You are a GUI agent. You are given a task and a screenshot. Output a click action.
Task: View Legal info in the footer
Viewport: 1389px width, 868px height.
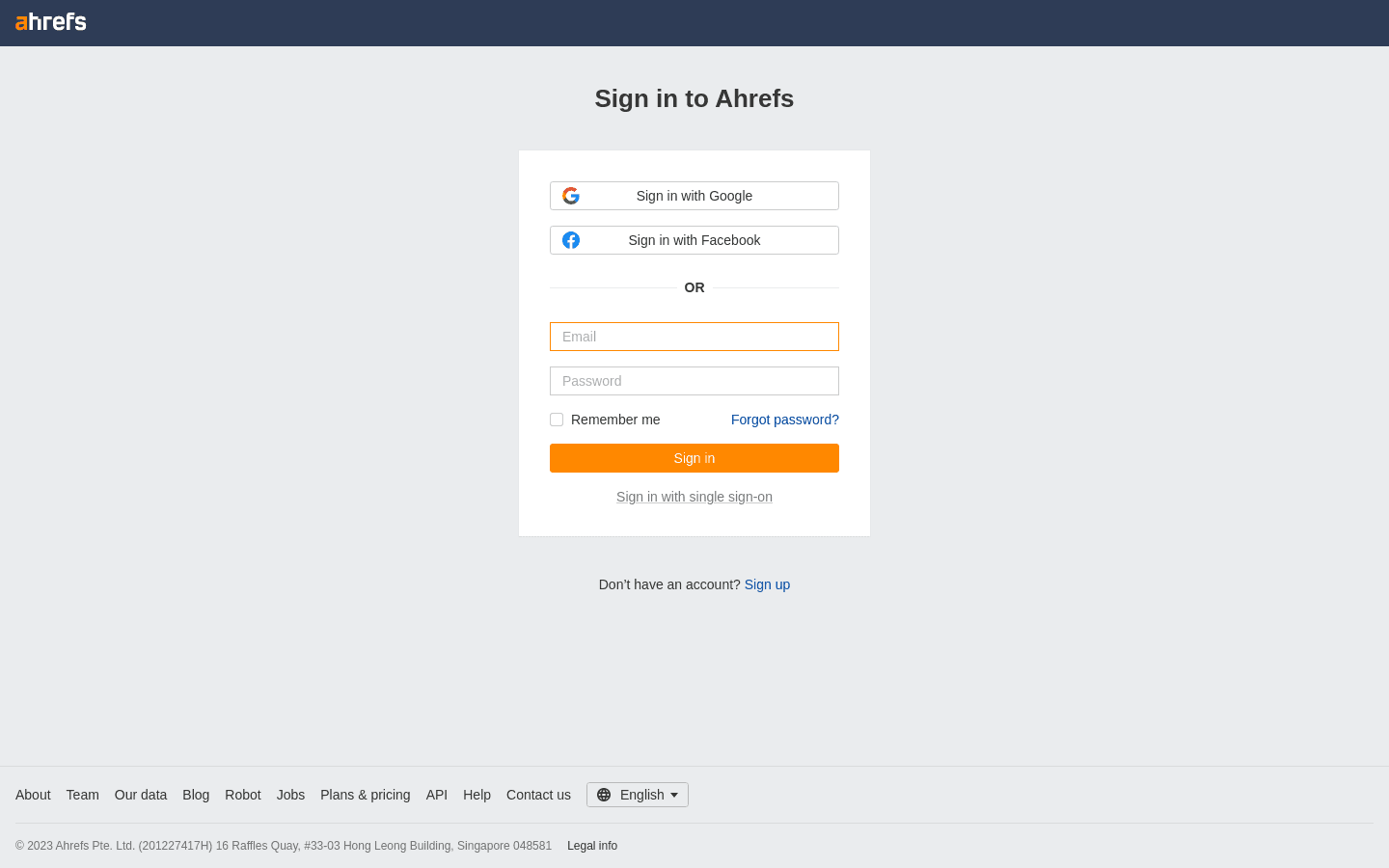592,846
